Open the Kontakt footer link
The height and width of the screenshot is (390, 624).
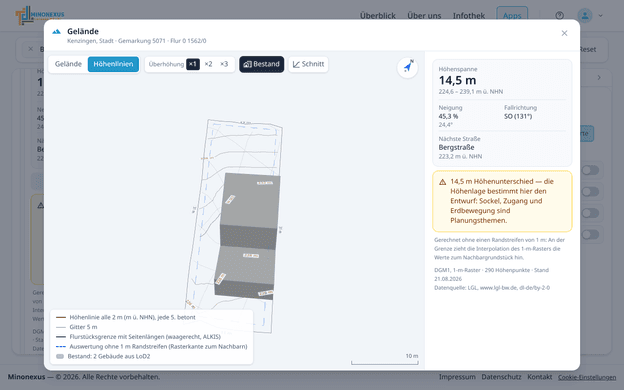(540, 377)
